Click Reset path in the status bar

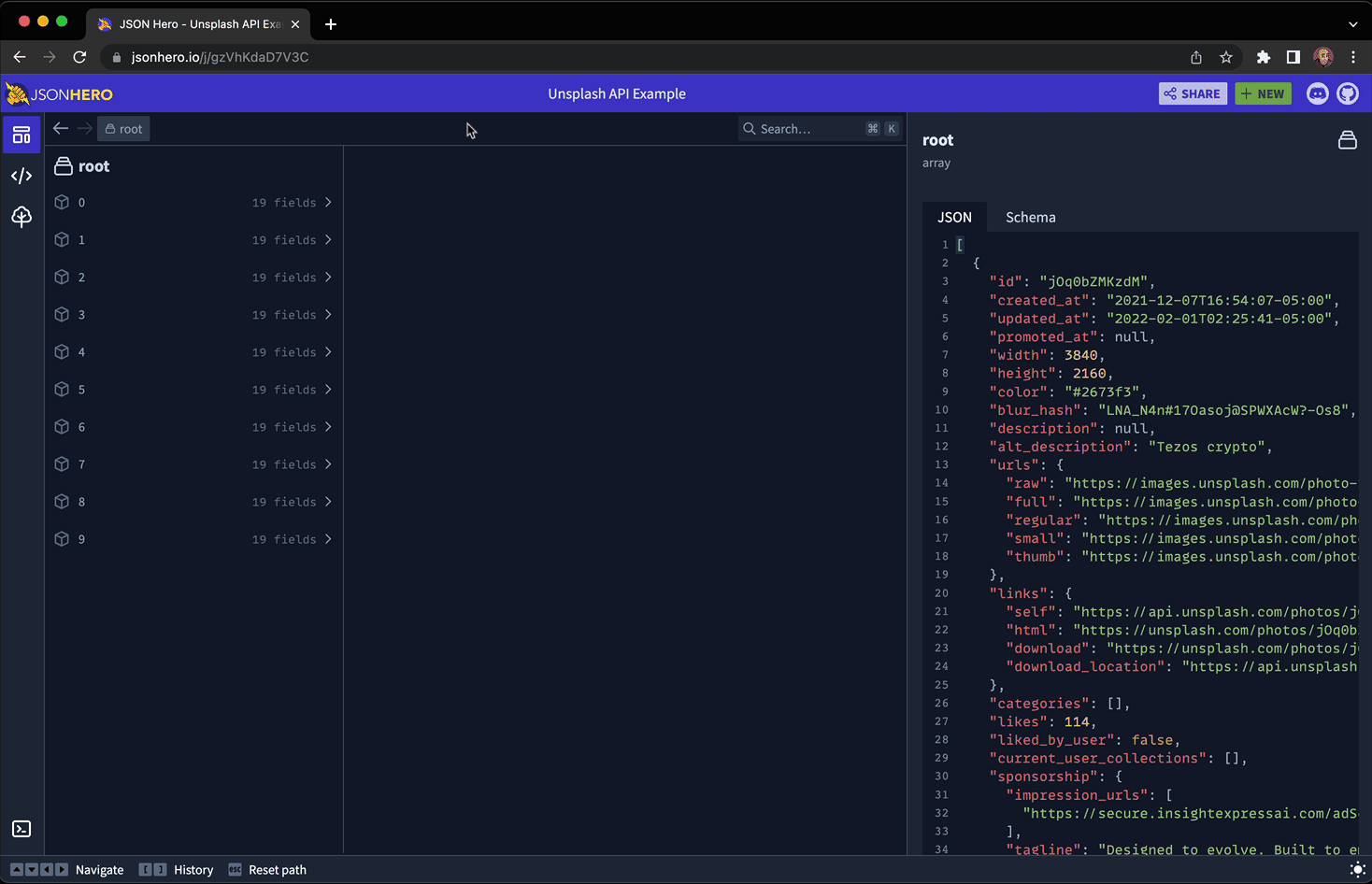[276, 870]
